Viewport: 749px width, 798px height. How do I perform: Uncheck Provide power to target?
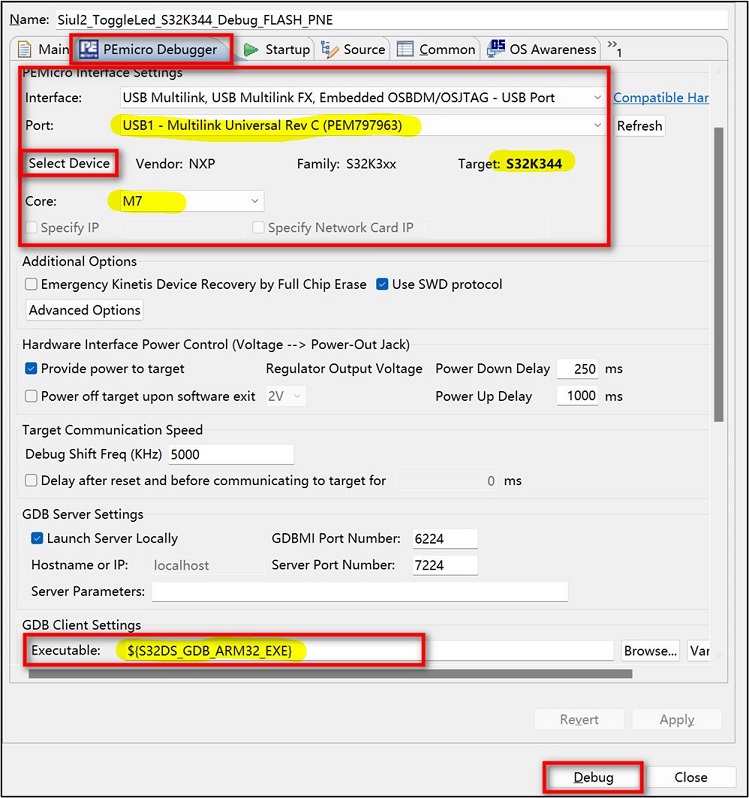(x=32, y=368)
